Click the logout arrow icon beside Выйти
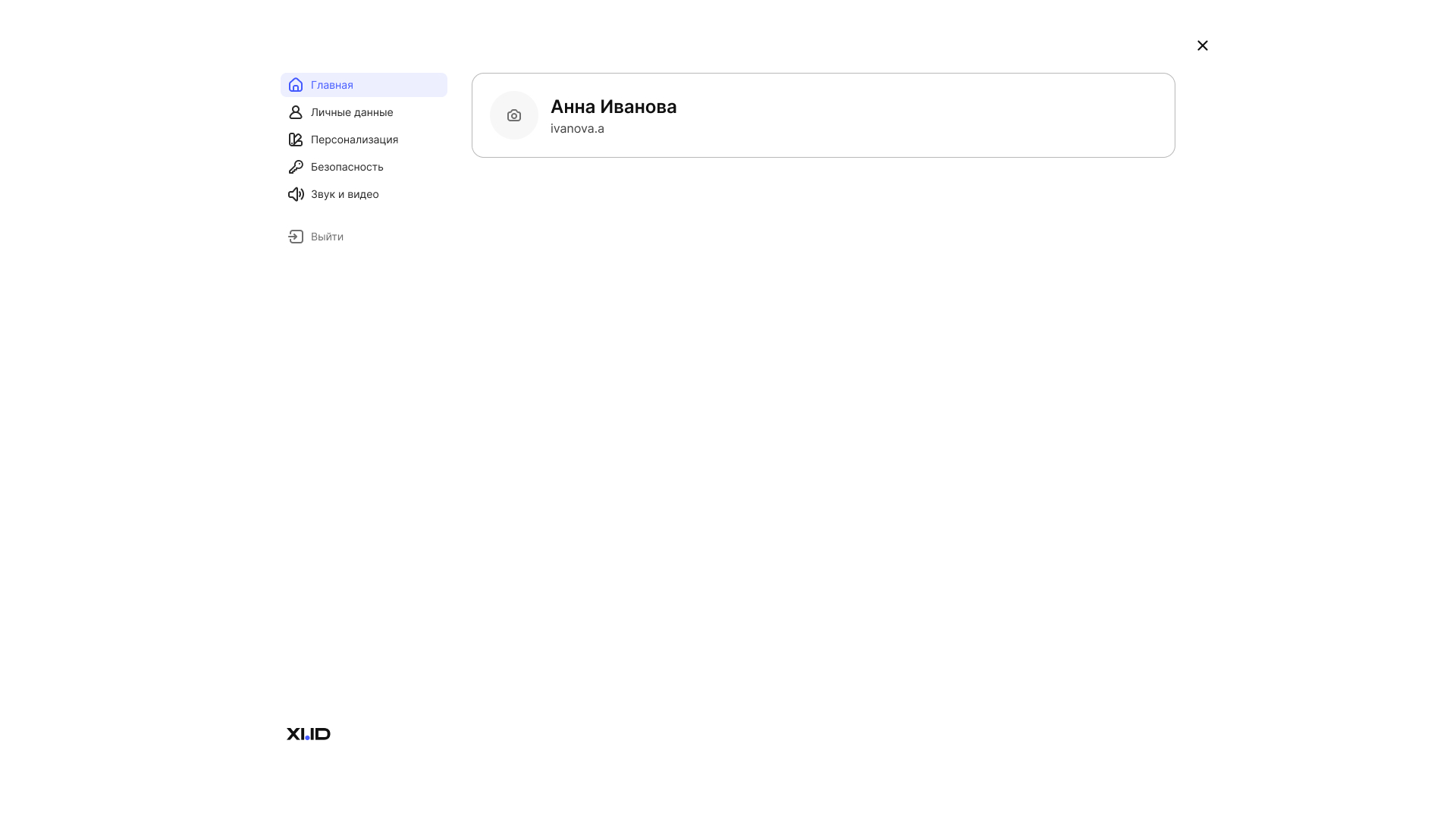This screenshot has height=819, width=1456. [x=296, y=237]
